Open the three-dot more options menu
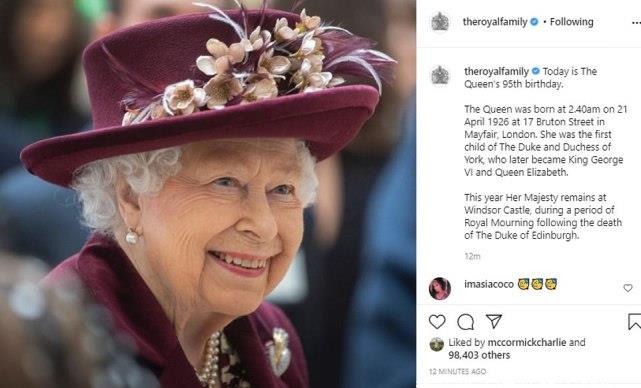Viewport: 641px width, 388px height. tap(636, 23)
